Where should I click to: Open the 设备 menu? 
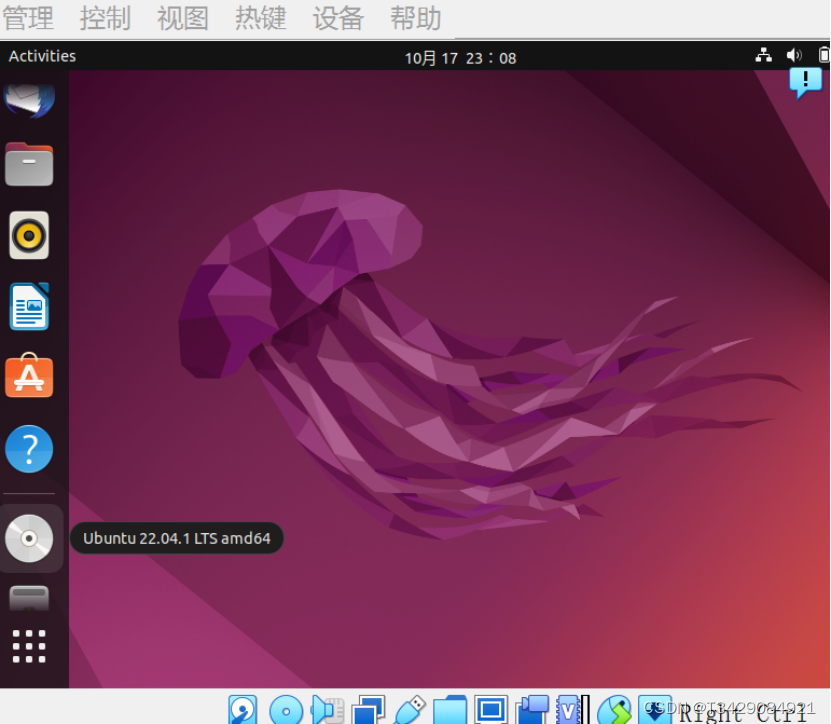(x=338, y=19)
